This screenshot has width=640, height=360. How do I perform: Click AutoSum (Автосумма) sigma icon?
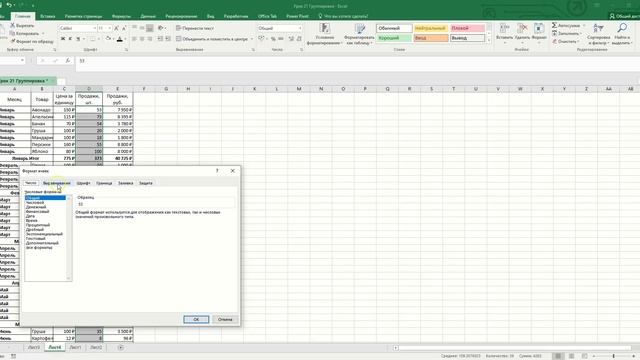coord(554,25)
